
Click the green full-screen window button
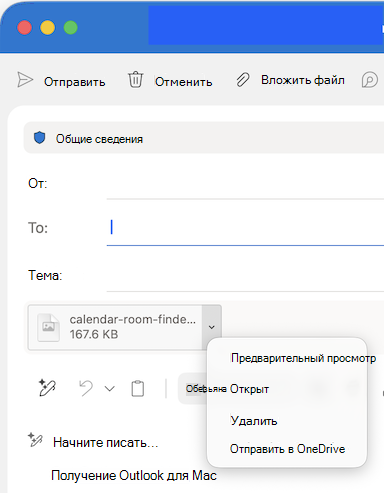point(71,27)
